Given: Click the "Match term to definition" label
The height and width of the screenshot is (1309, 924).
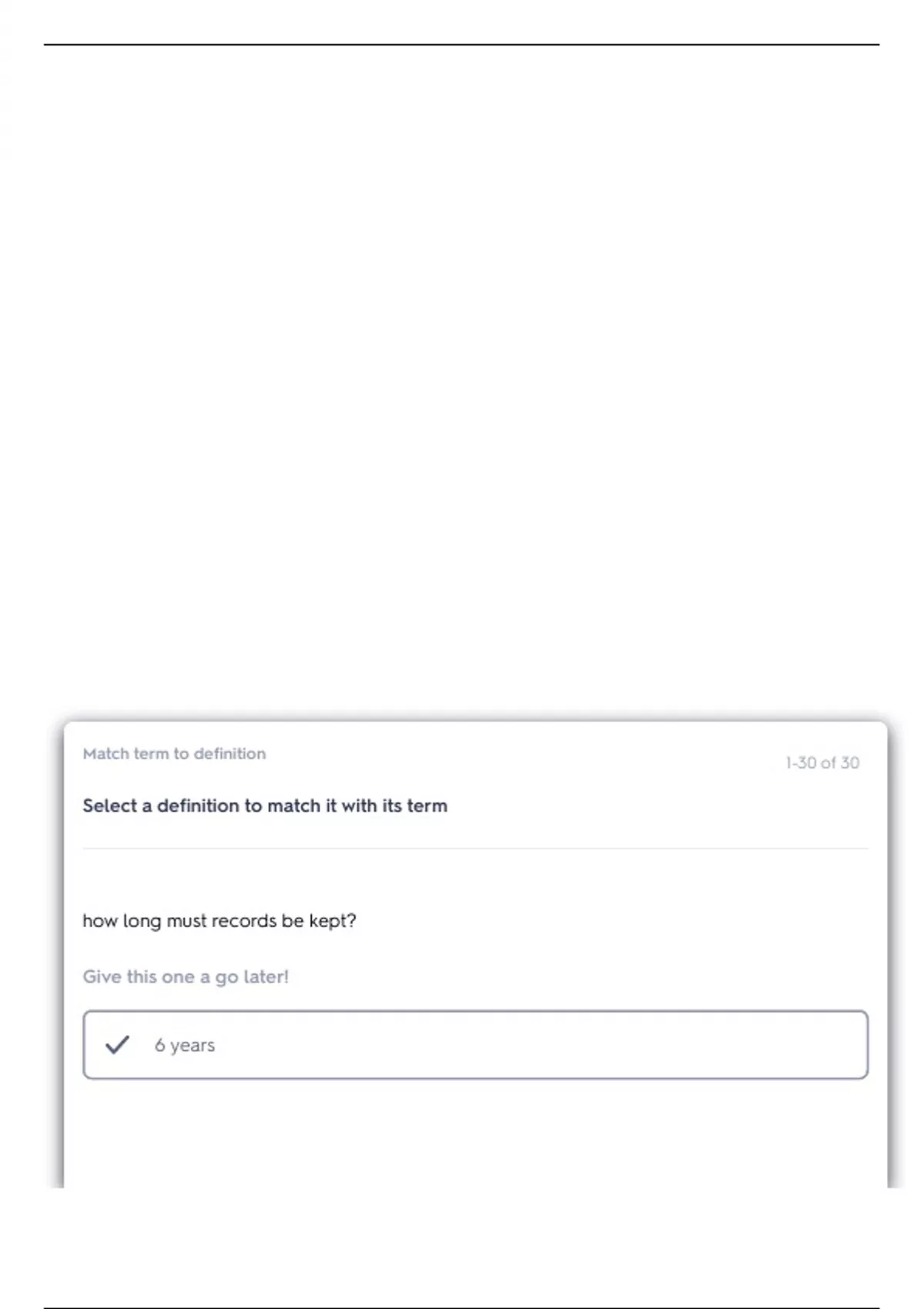Looking at the screenshot, I should pyautogui.click(x=174, y=754).
